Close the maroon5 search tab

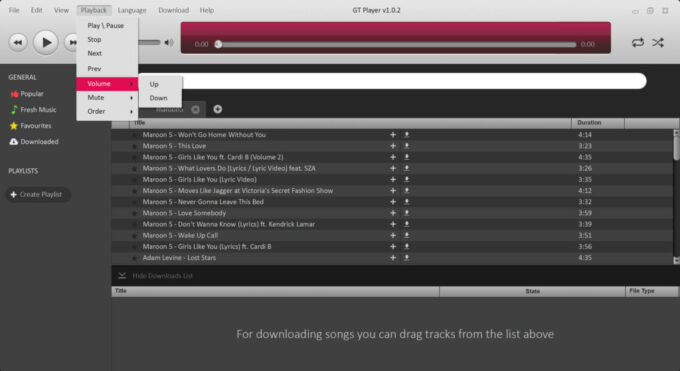pos(196,109)
